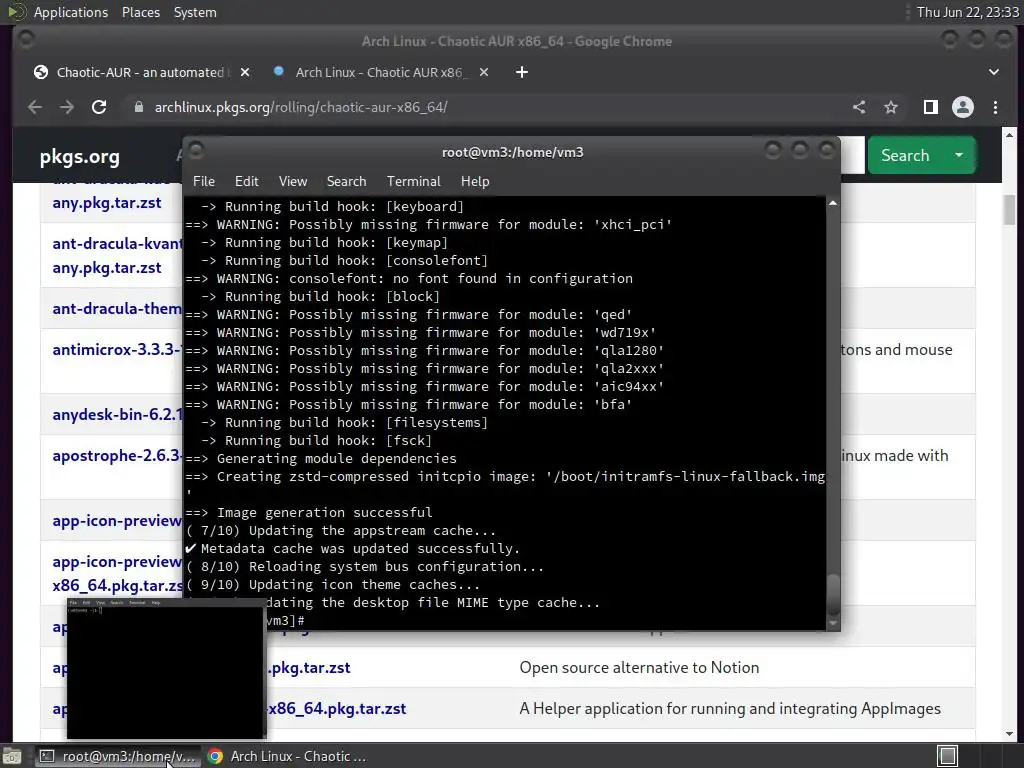Open the antimicrox-3.3.3 package link
Screen dimensions: 1024x768
coord(116,349)
